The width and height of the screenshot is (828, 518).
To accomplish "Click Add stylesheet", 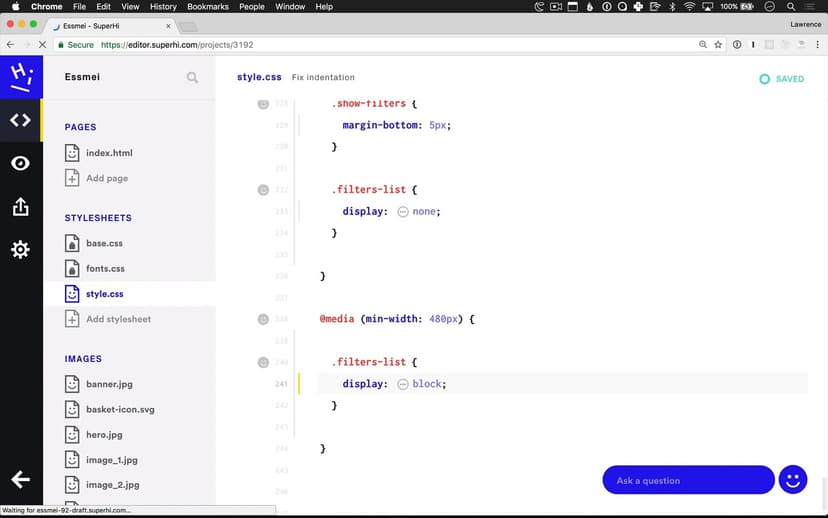I will (118, 319).
